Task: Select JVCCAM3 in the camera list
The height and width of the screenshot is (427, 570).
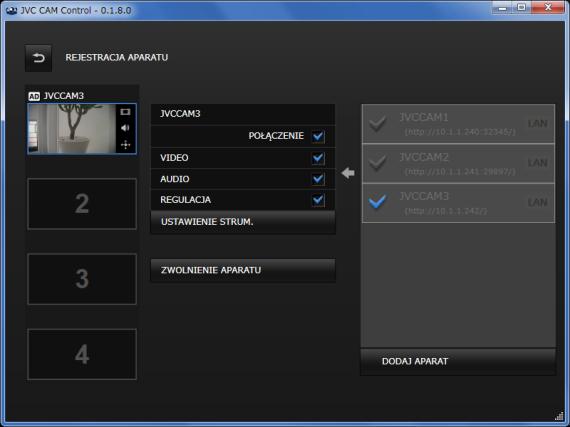Action: point(458,202)
